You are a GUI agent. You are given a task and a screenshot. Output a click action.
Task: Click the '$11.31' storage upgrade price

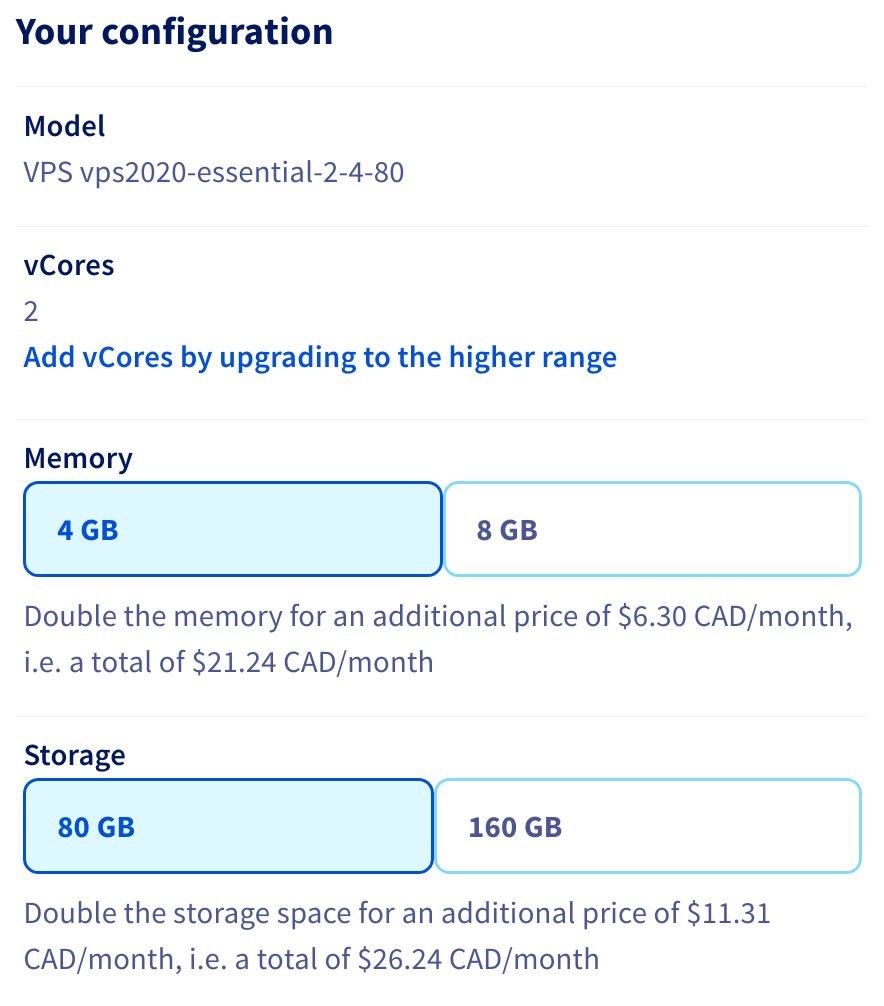click(729, 913)
